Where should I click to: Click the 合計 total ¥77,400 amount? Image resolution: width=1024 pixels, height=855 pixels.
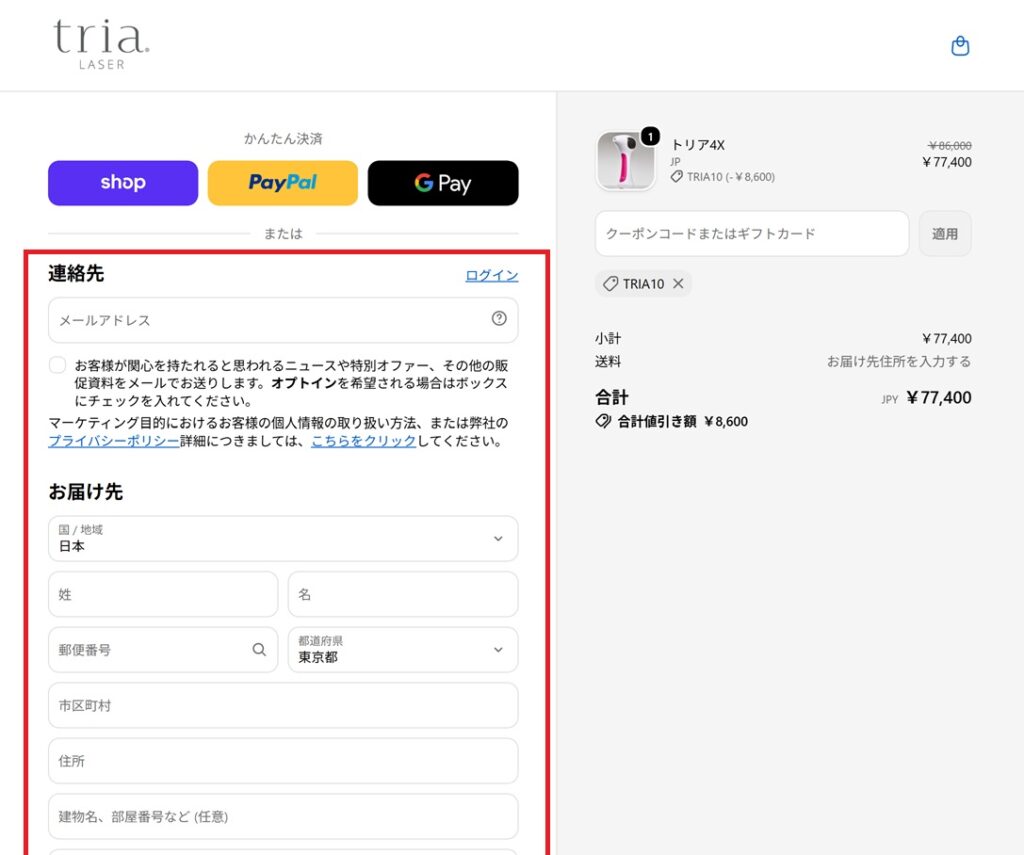point(938,397)
